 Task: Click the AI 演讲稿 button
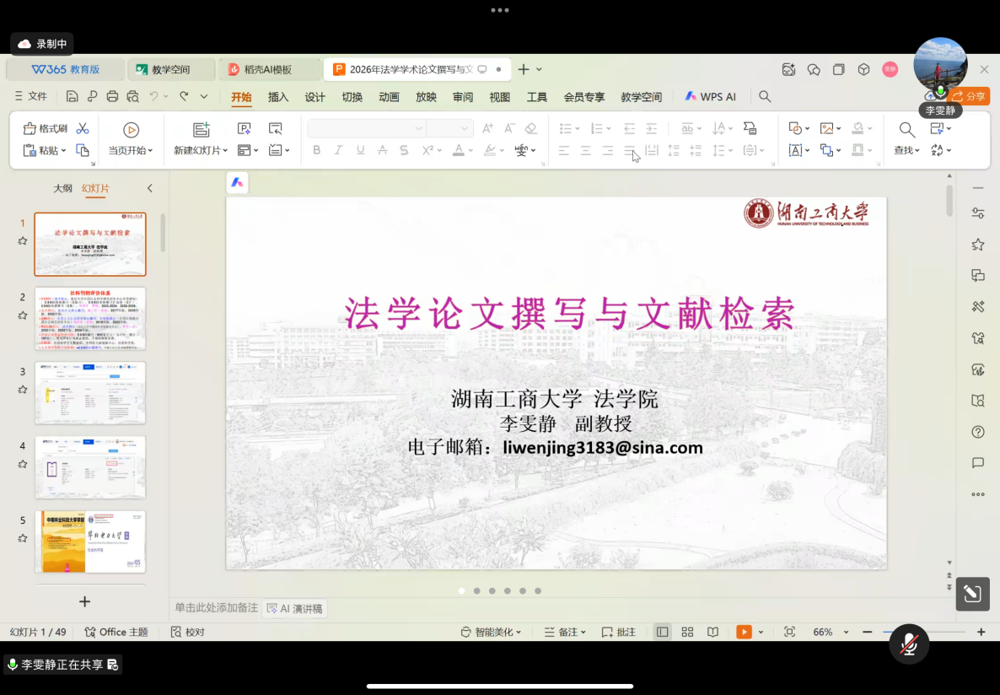[x=295, y=608]
